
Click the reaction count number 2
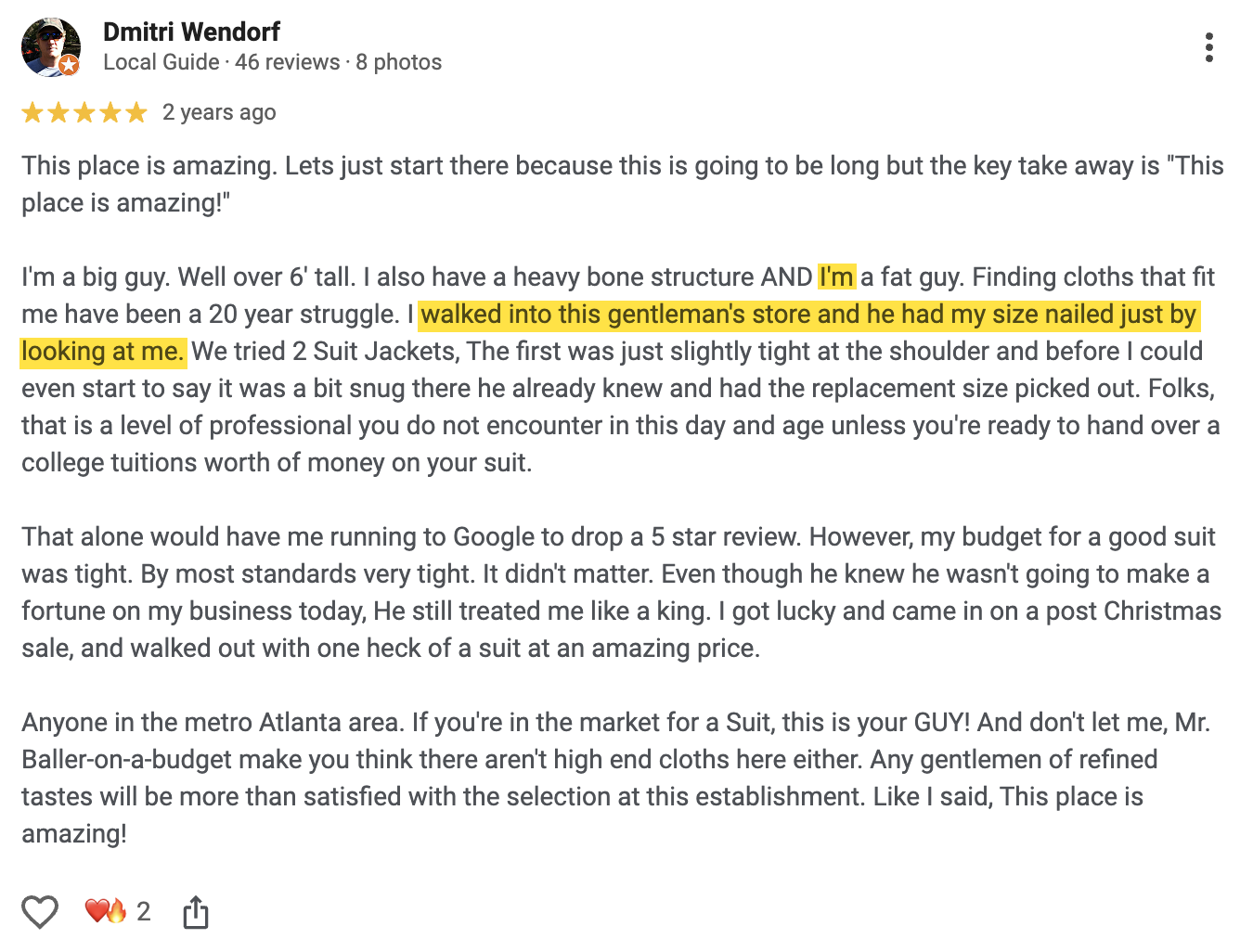(x=144, y=911)
